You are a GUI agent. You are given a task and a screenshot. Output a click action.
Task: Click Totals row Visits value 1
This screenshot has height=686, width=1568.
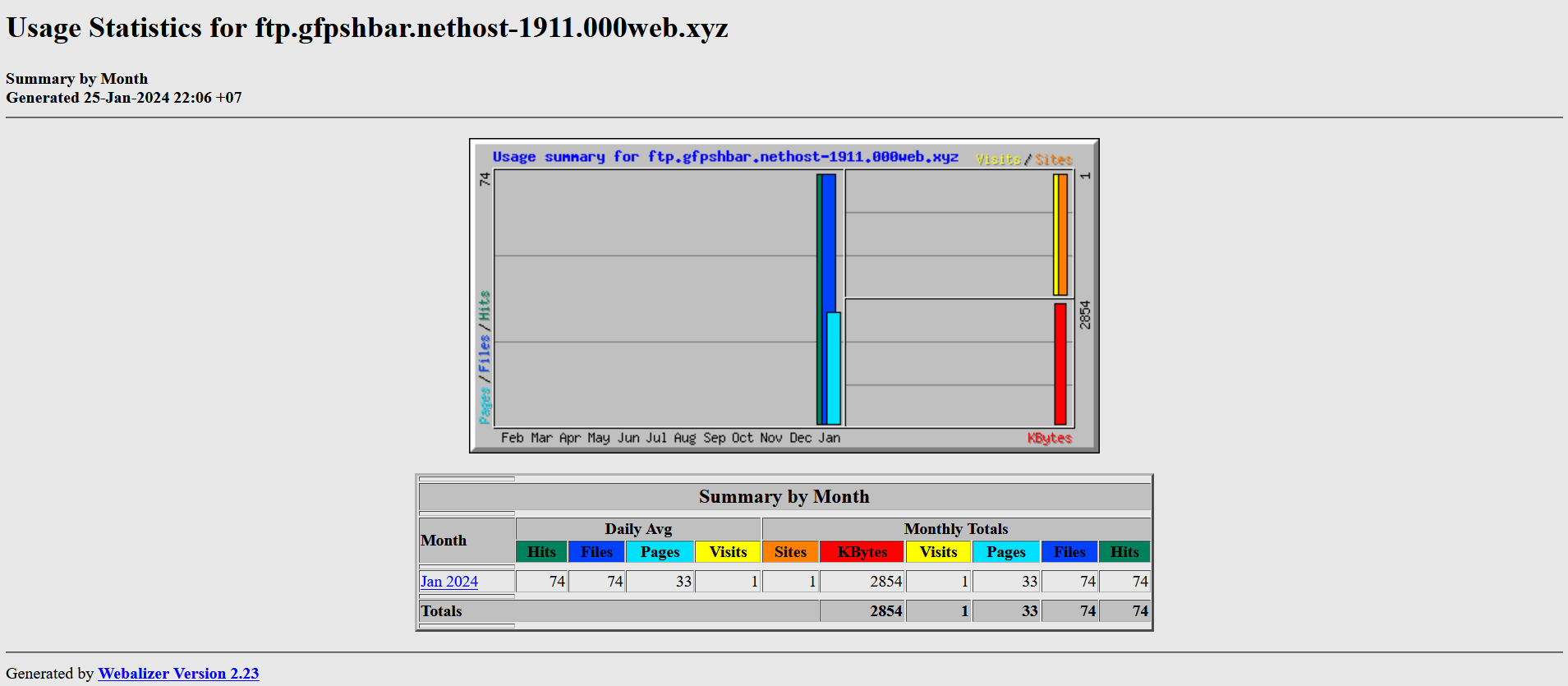939,611
